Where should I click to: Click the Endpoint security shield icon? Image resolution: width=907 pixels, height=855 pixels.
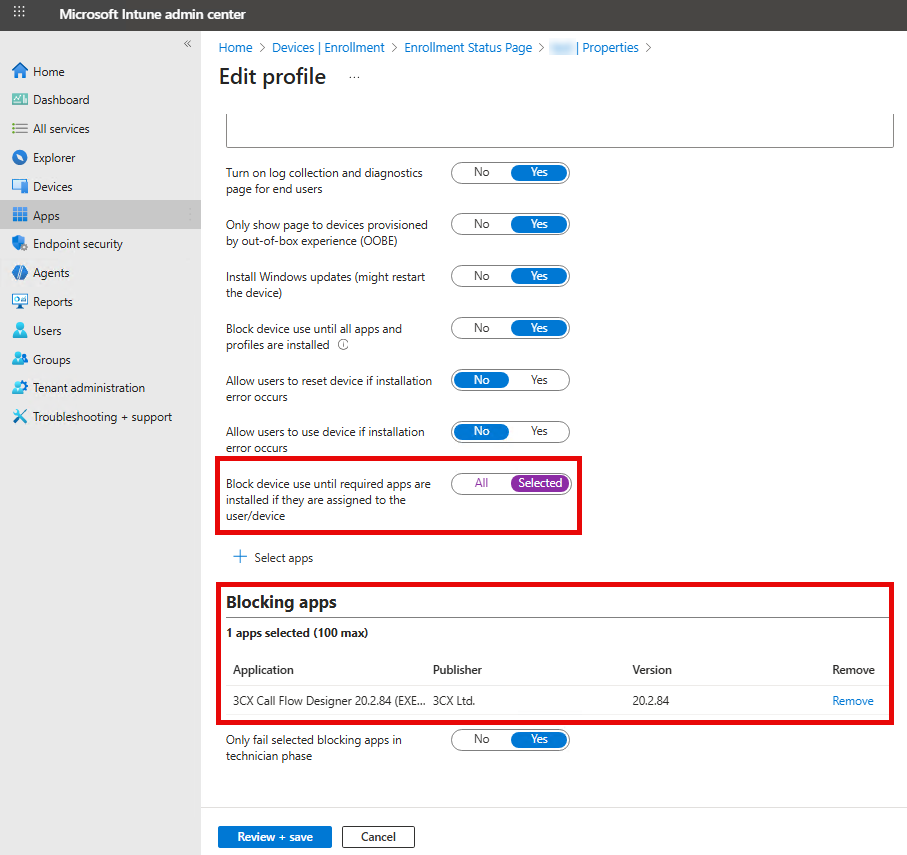pyautogui.click(x=19, y=244)
